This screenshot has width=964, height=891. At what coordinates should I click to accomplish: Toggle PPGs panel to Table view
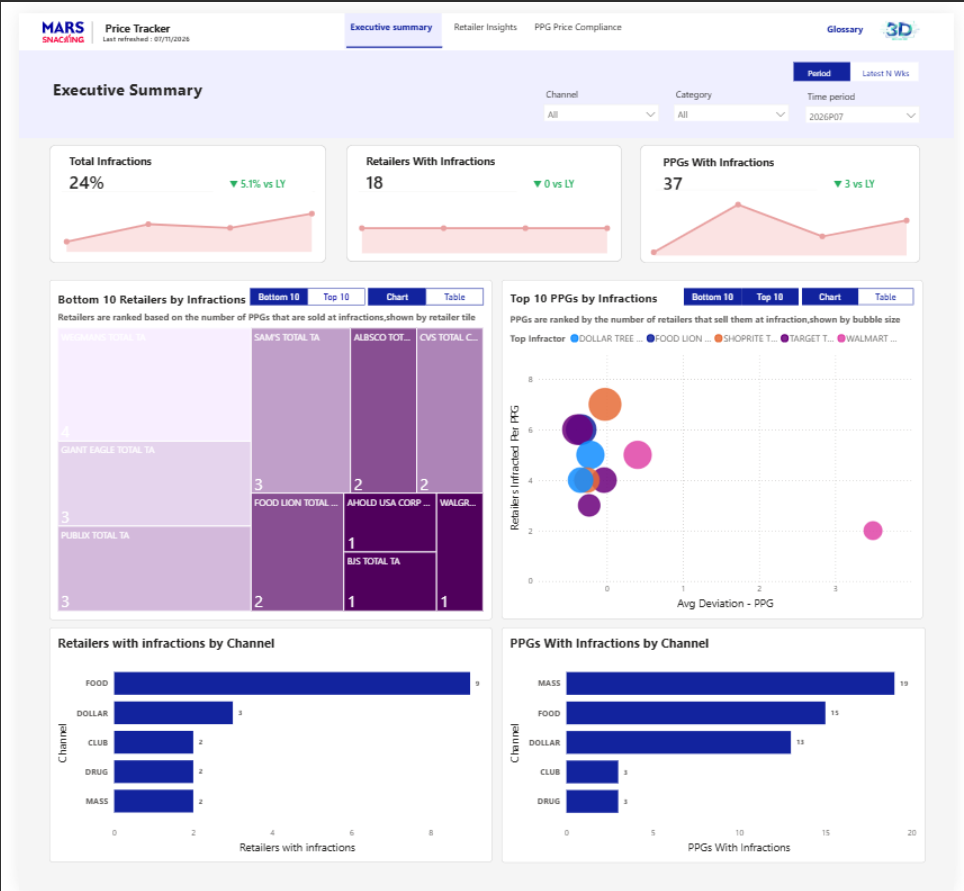885,297
